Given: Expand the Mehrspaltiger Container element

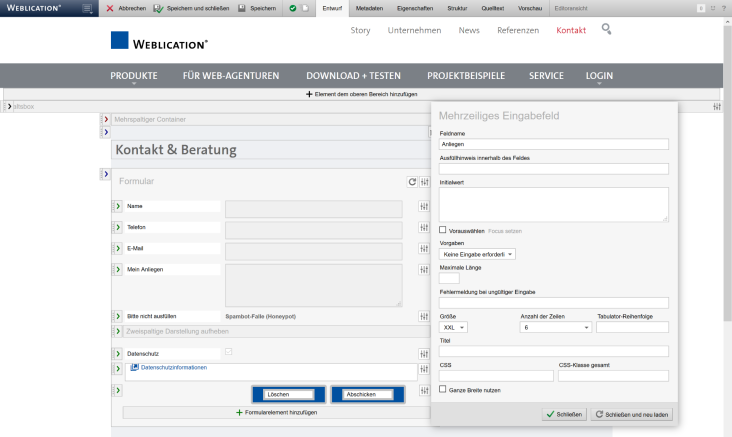Looking at the screenshot, I should pyautogui.click(x=106, y=120).
